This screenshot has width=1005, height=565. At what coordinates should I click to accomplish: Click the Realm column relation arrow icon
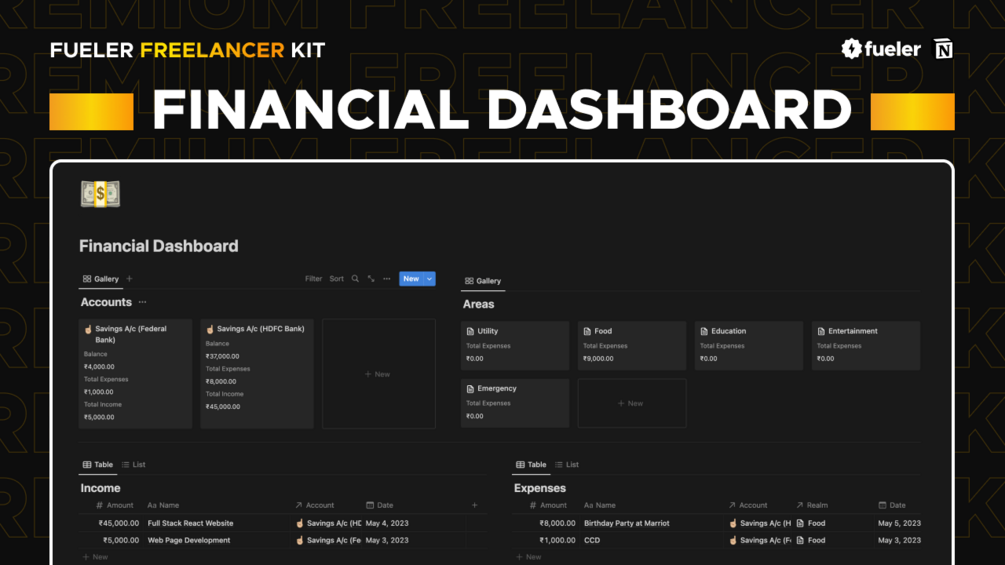(799, 505)
